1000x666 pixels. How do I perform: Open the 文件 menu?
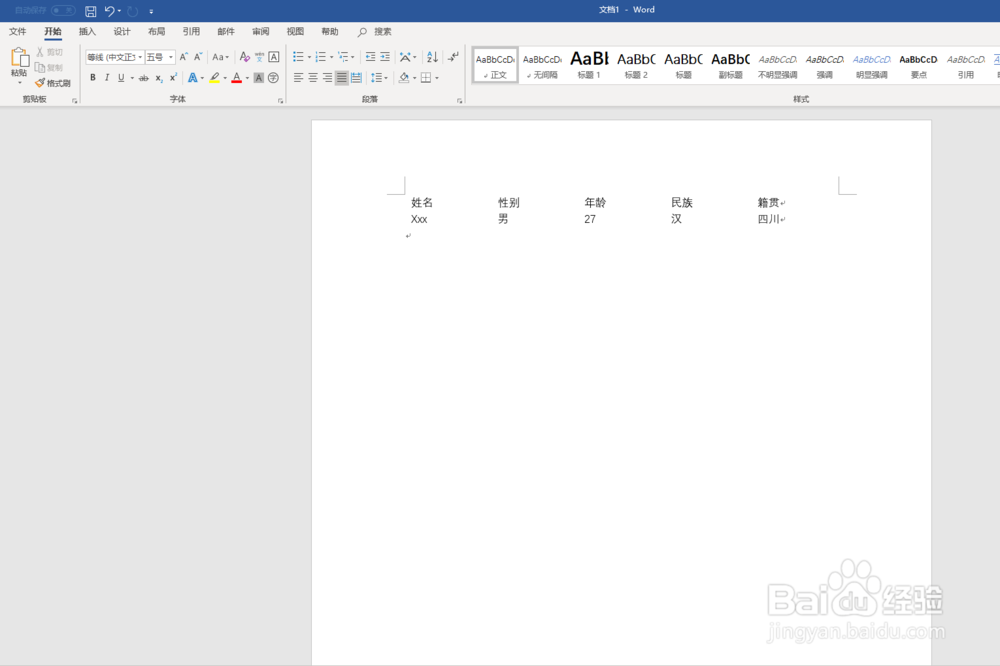coord(17,31)
